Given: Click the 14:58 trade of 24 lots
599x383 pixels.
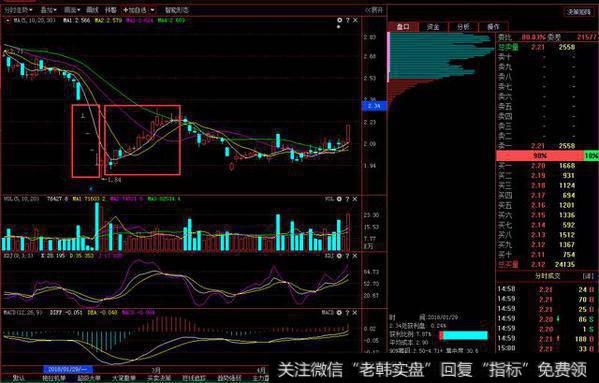Looking at the screenshot, I should coord(547,289).
